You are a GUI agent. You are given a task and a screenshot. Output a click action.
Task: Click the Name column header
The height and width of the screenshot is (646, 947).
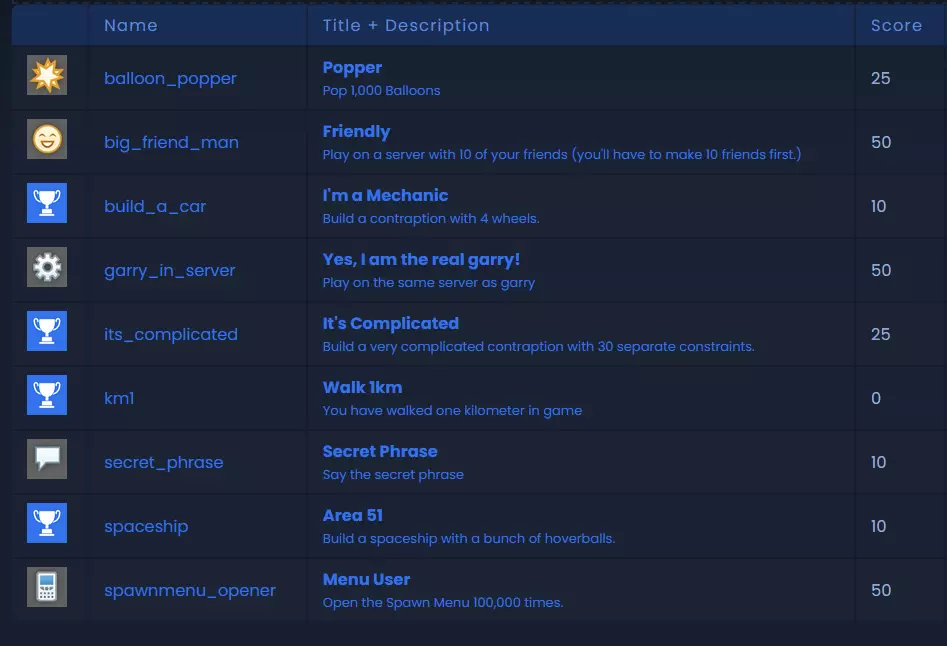131,25
